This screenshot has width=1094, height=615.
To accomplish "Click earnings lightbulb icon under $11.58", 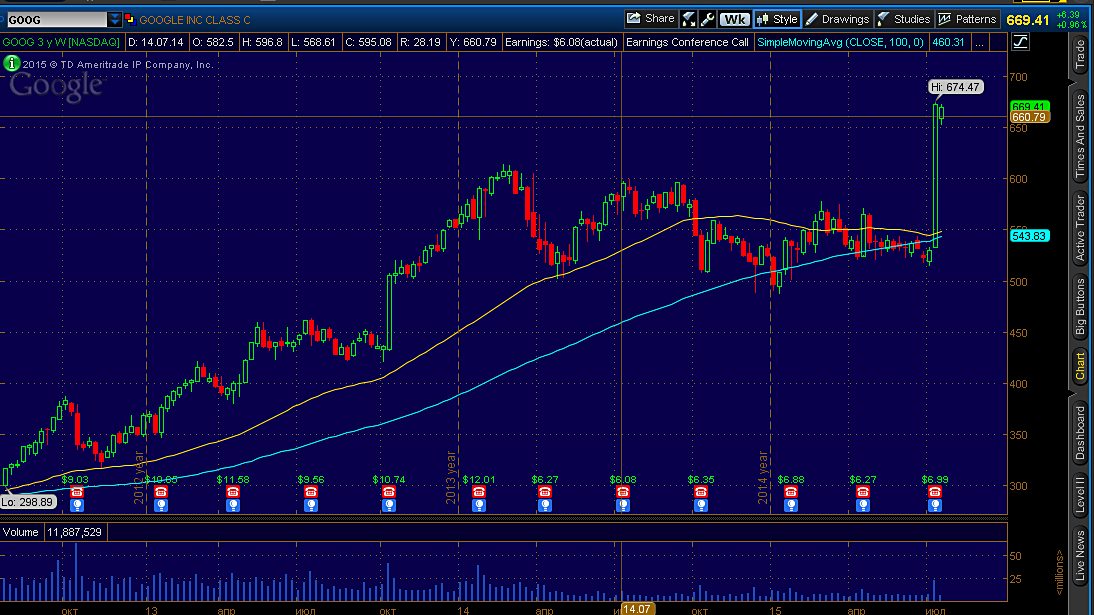I will pyautogui.click(x=232, y=505).
